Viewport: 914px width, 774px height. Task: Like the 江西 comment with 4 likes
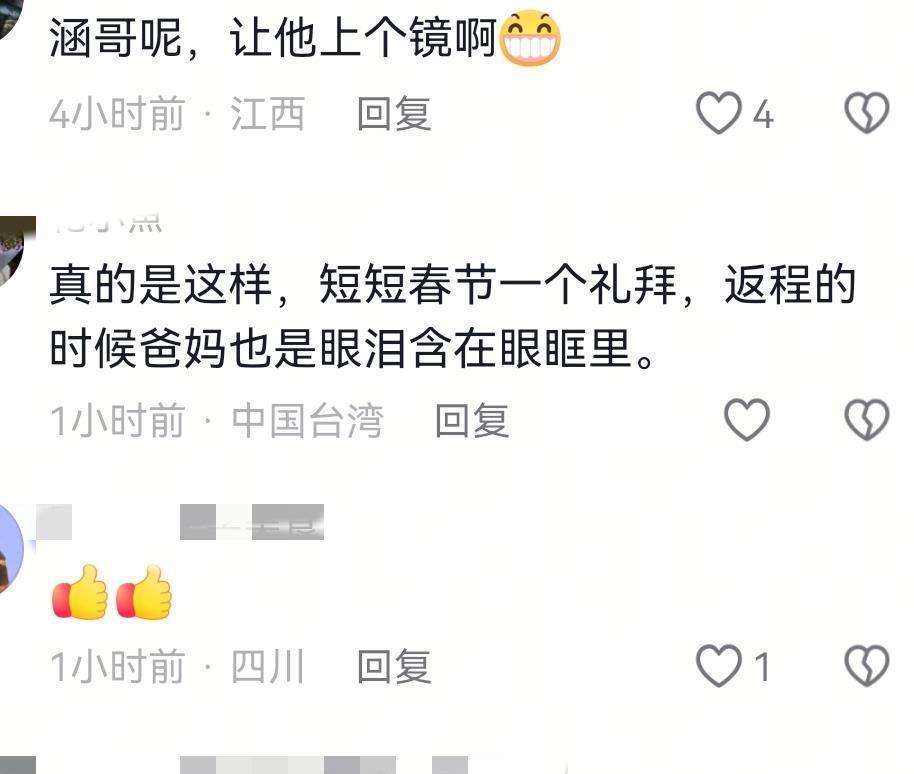coord(719,113)
